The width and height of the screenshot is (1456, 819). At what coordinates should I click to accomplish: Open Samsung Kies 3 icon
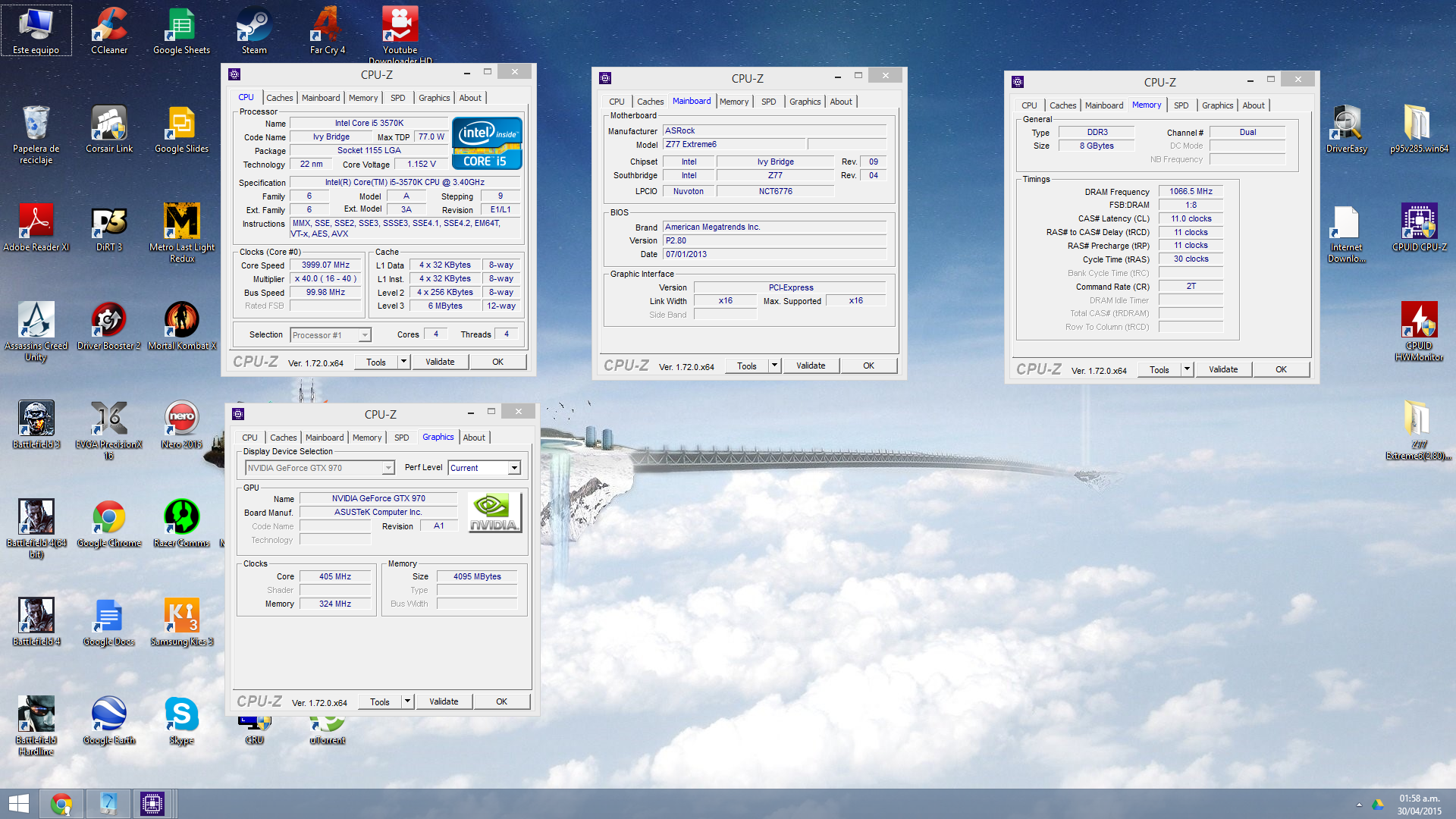click(x=181, y=622)
